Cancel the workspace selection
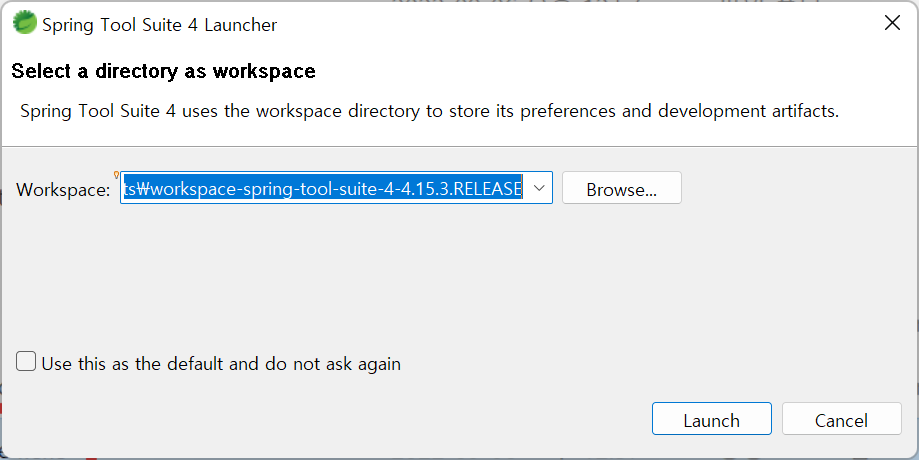Viewport: 919px width, 460px height. [842, 418]
